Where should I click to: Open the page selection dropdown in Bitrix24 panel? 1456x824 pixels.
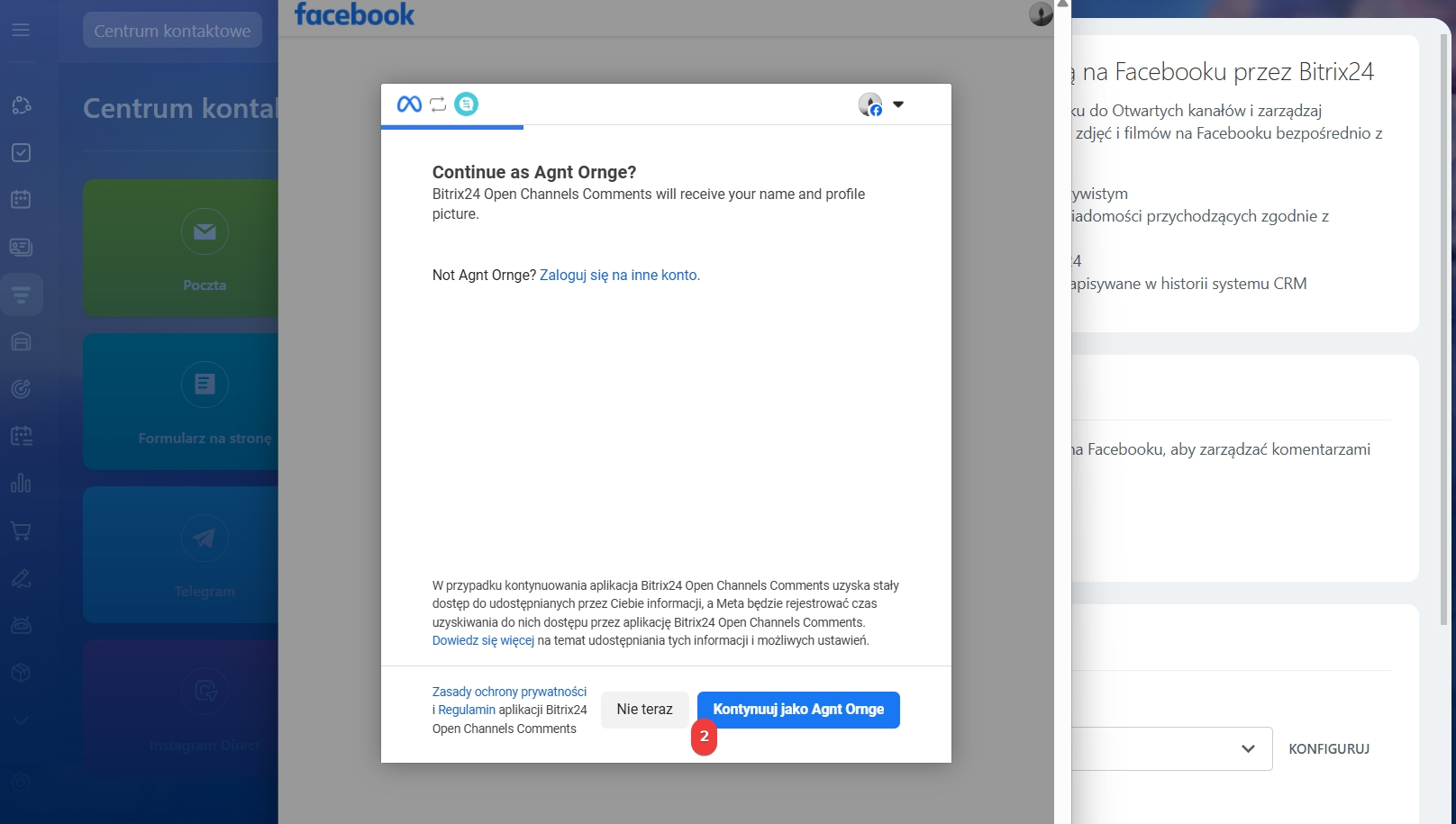click(x=1171, y=748)
